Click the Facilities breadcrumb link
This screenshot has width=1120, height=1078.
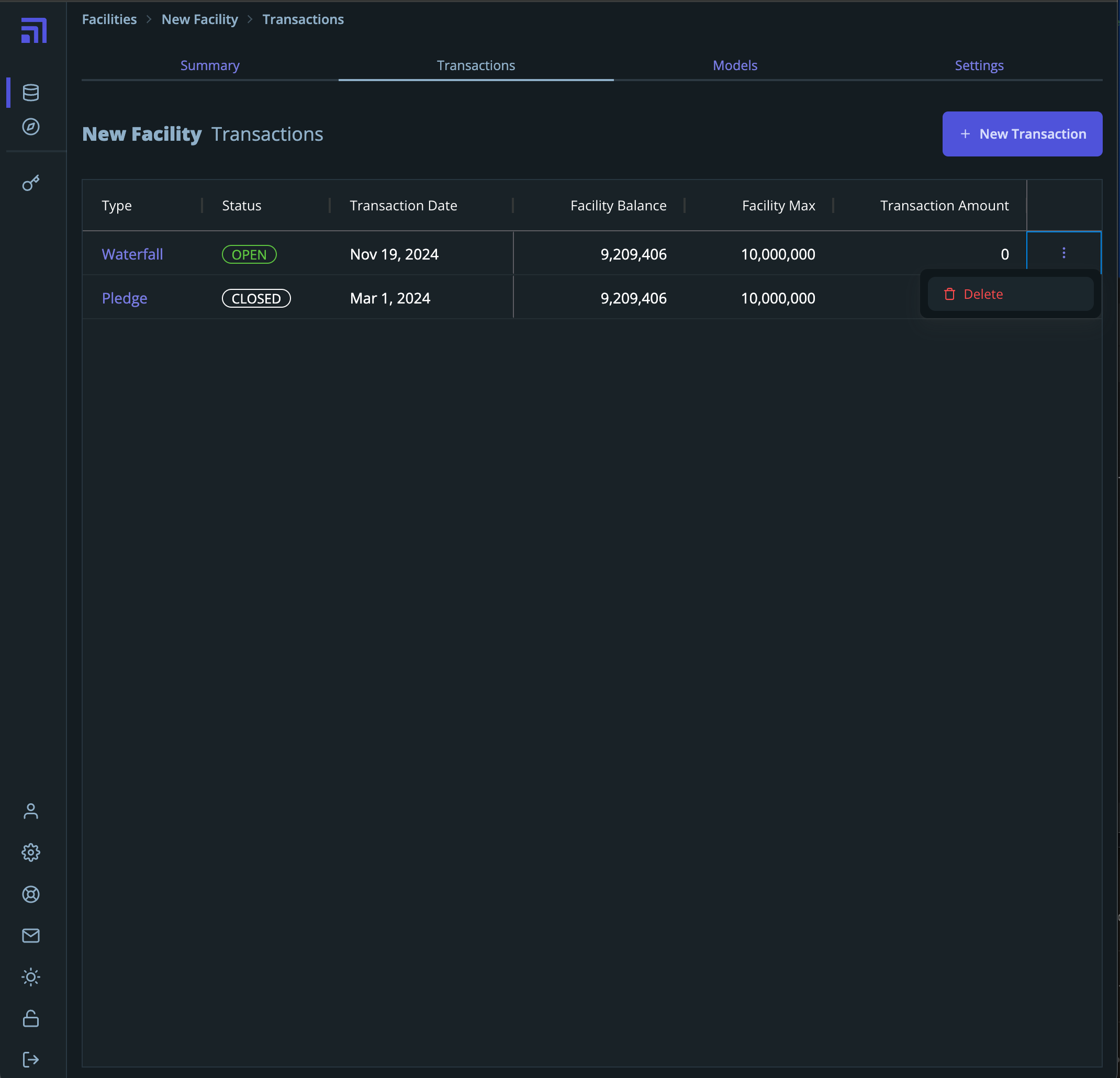point(109,19)
